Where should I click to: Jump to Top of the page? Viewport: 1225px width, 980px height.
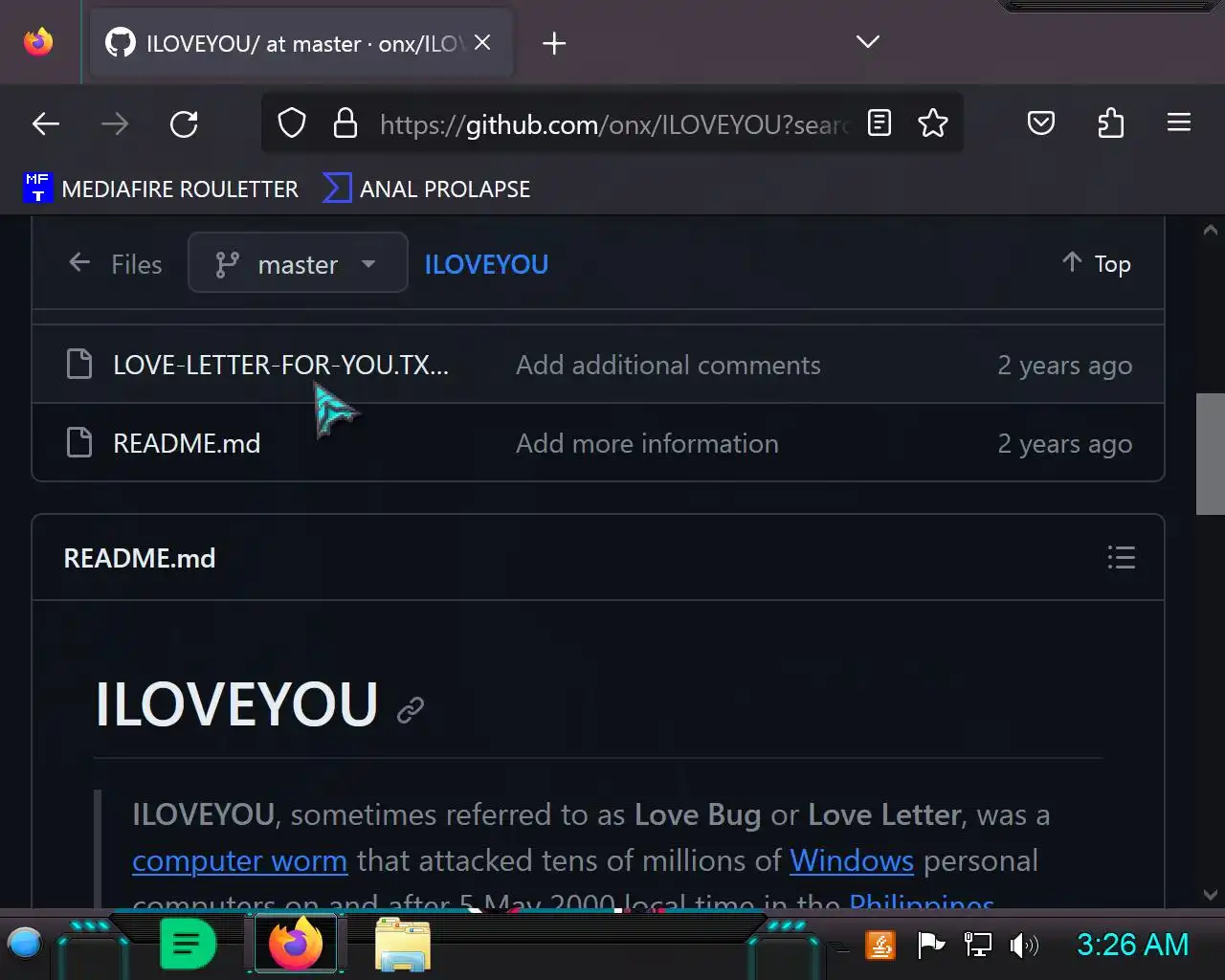tap(1097, 263)
